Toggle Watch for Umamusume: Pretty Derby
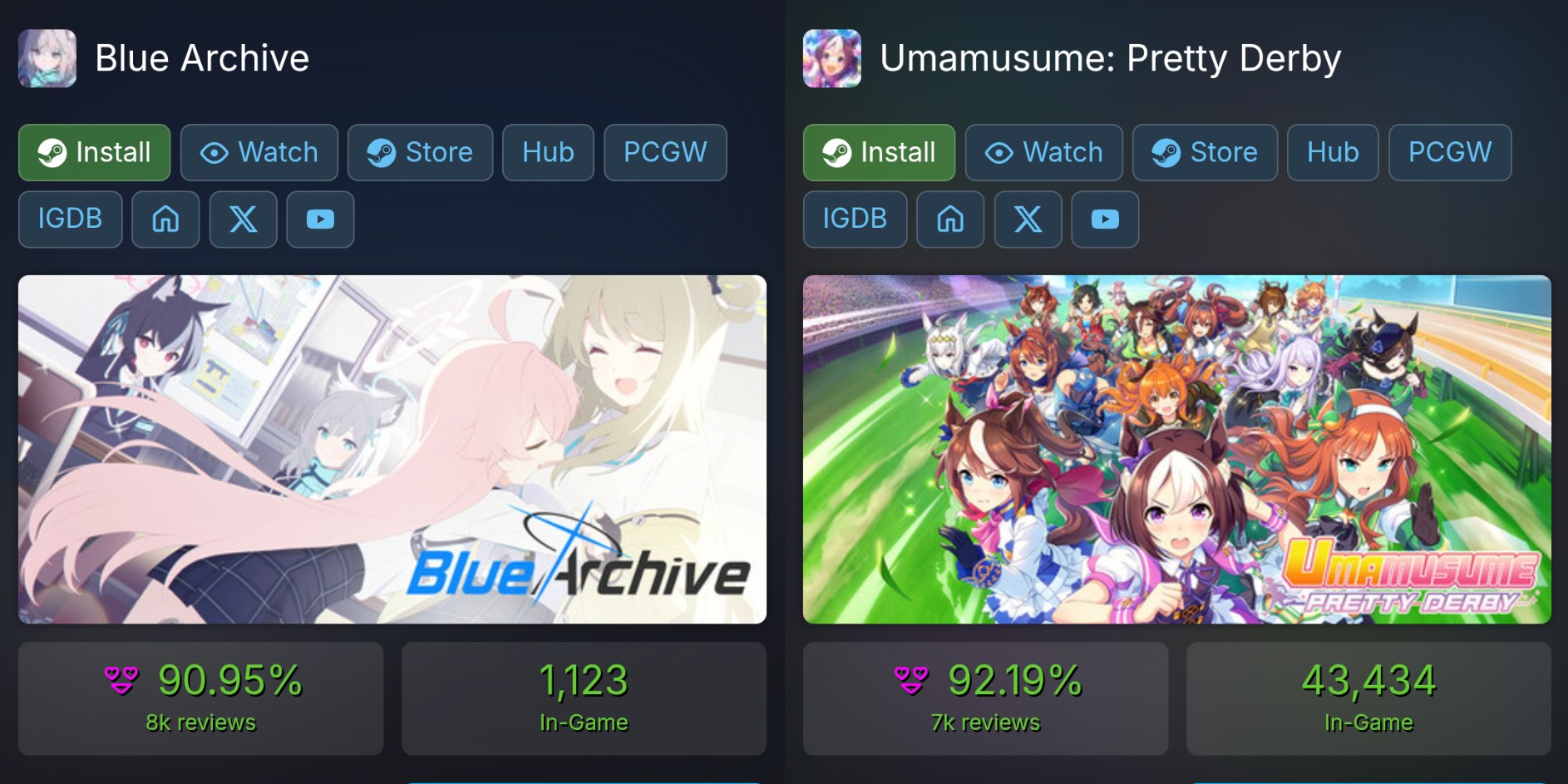 (1044, 153)
